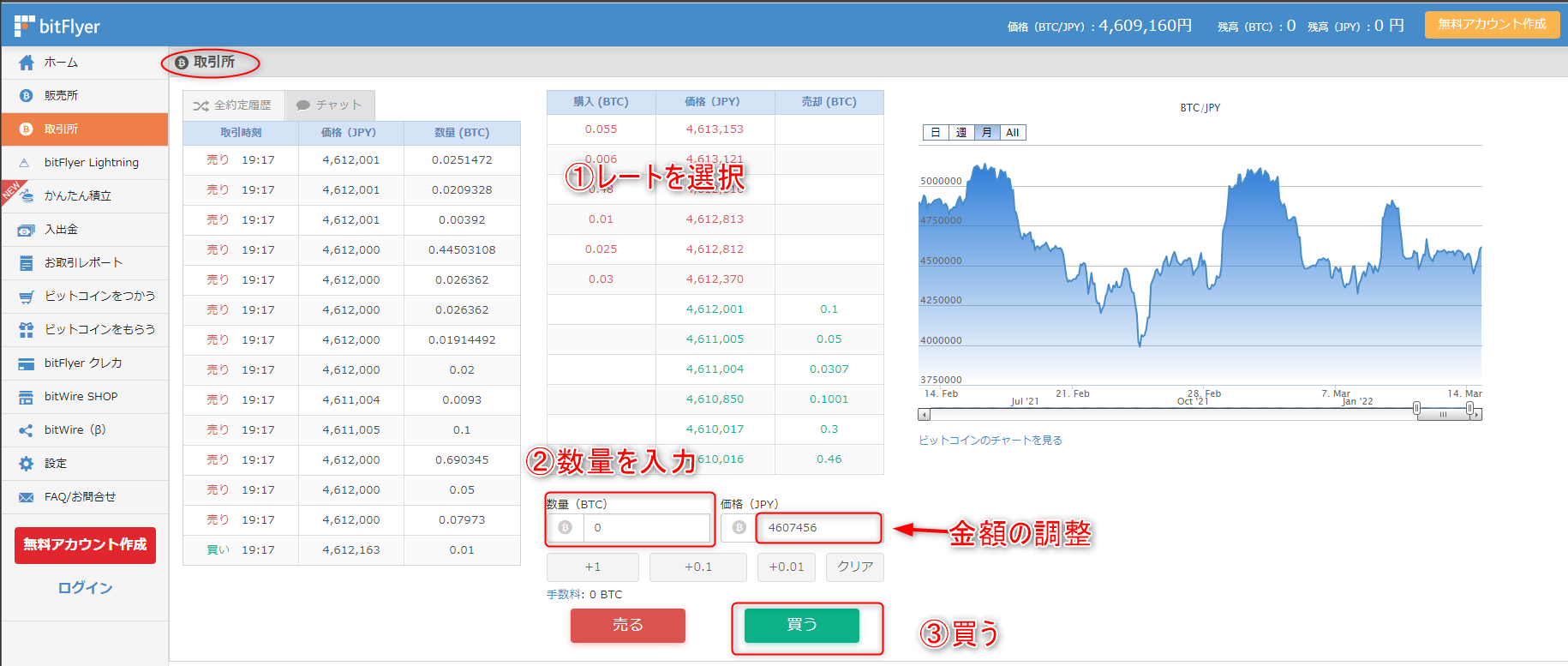This screenshot has width=1568, height=666.
Task: Select the ask price 4,612,813
Action: pyautogui.click(x=715, y=219)
